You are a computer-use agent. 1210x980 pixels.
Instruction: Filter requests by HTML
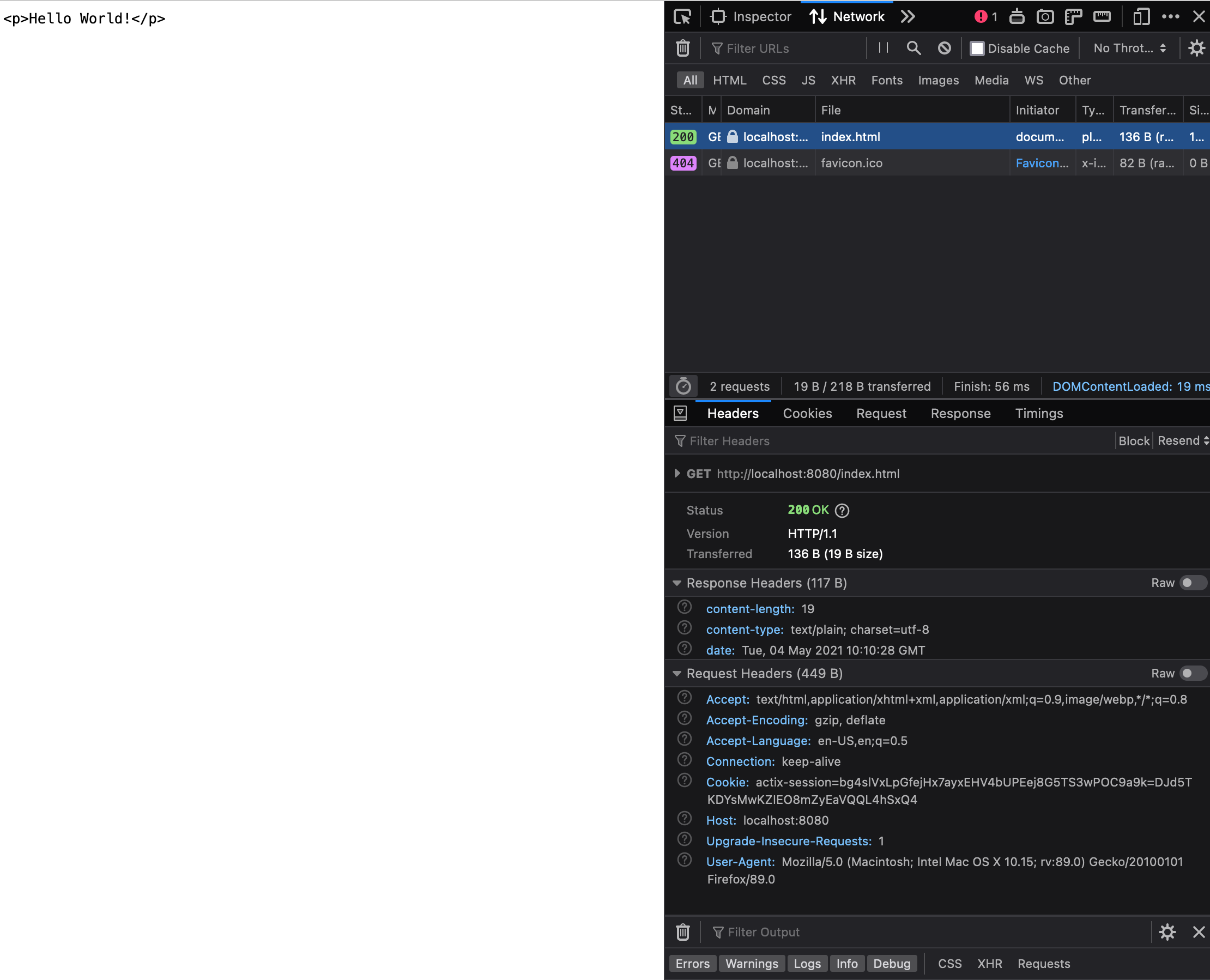click(729, 80)
